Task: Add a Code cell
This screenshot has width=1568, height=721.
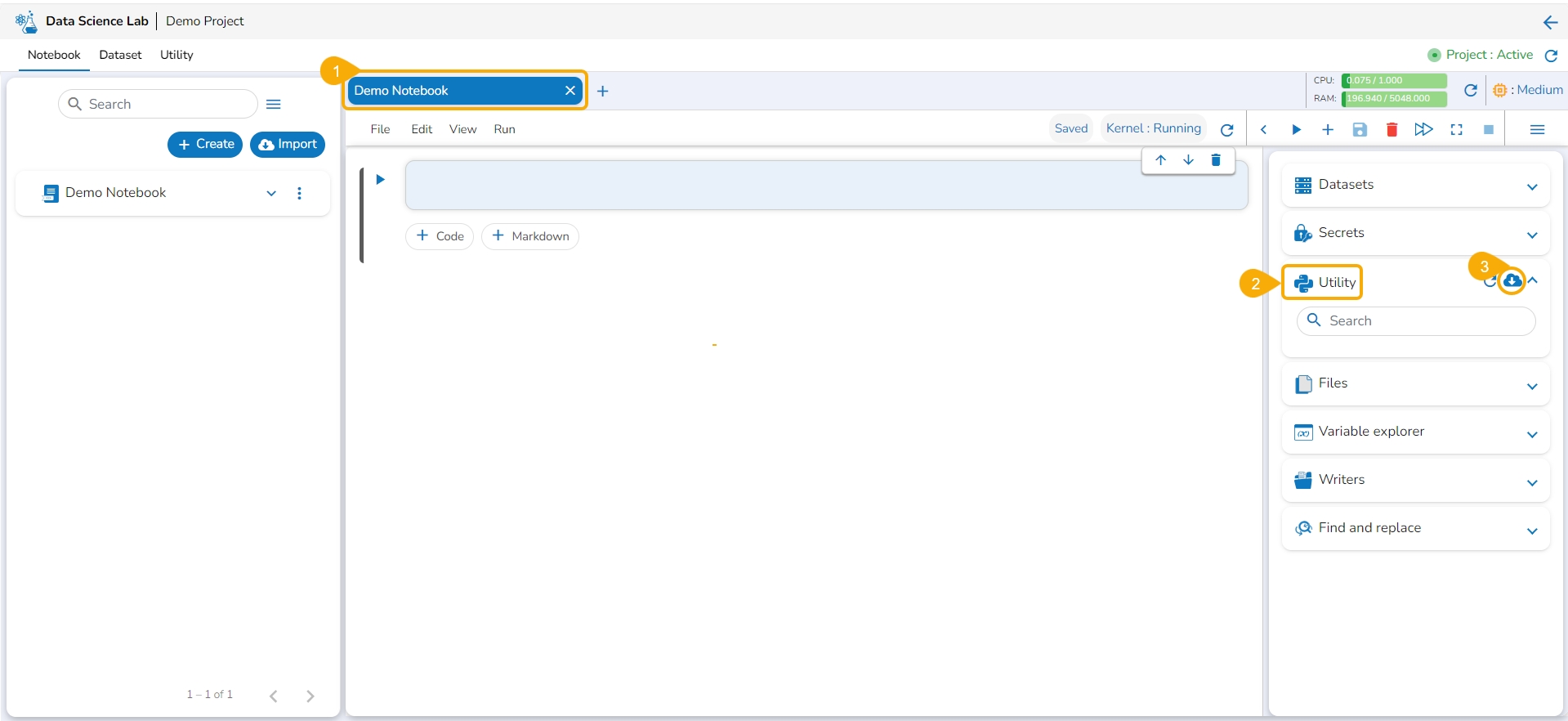Action: point(440,236)
